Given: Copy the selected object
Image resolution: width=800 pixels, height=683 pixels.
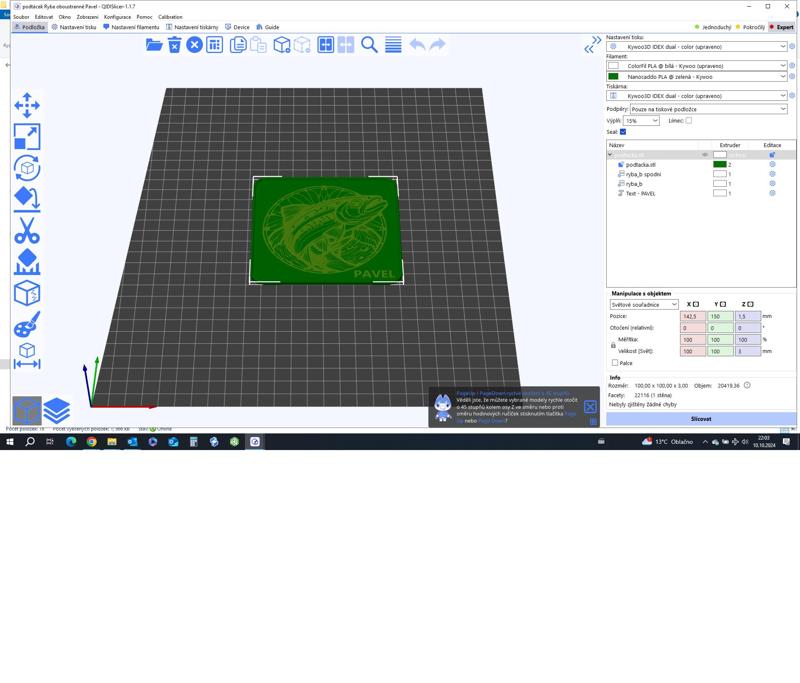Looking at the screenshot, I should click(238, 45).
